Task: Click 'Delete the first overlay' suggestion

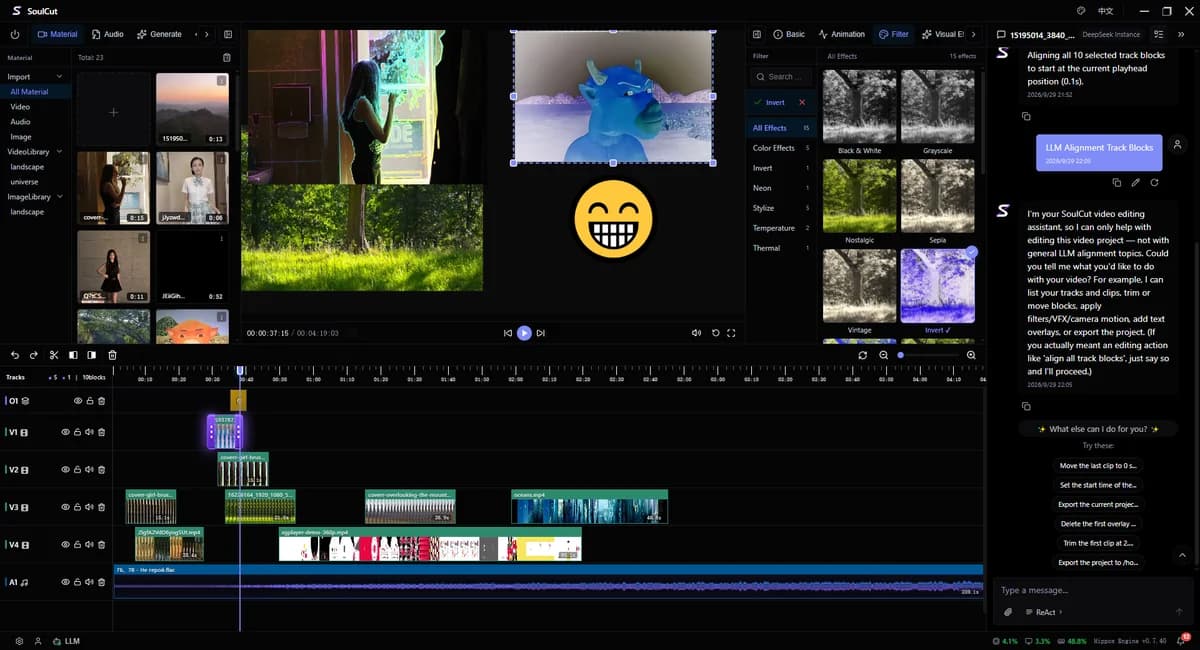Action: pos(1097,524)
